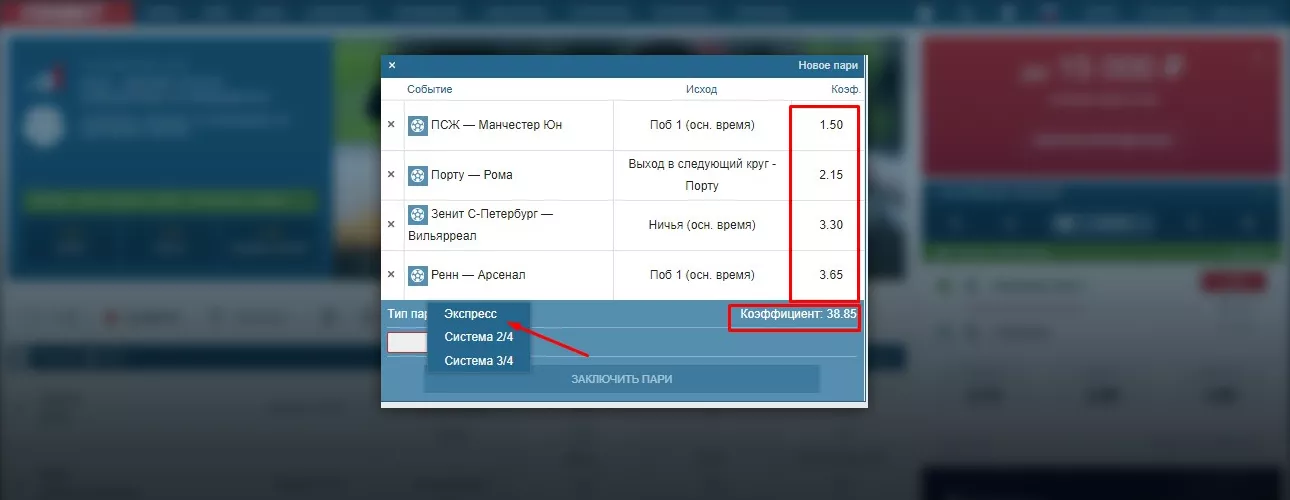This screenshot has height=500, width=1290.
Task: Click the Порту — Рома event name
Action: pyautogui.click(x=471, y=175)
